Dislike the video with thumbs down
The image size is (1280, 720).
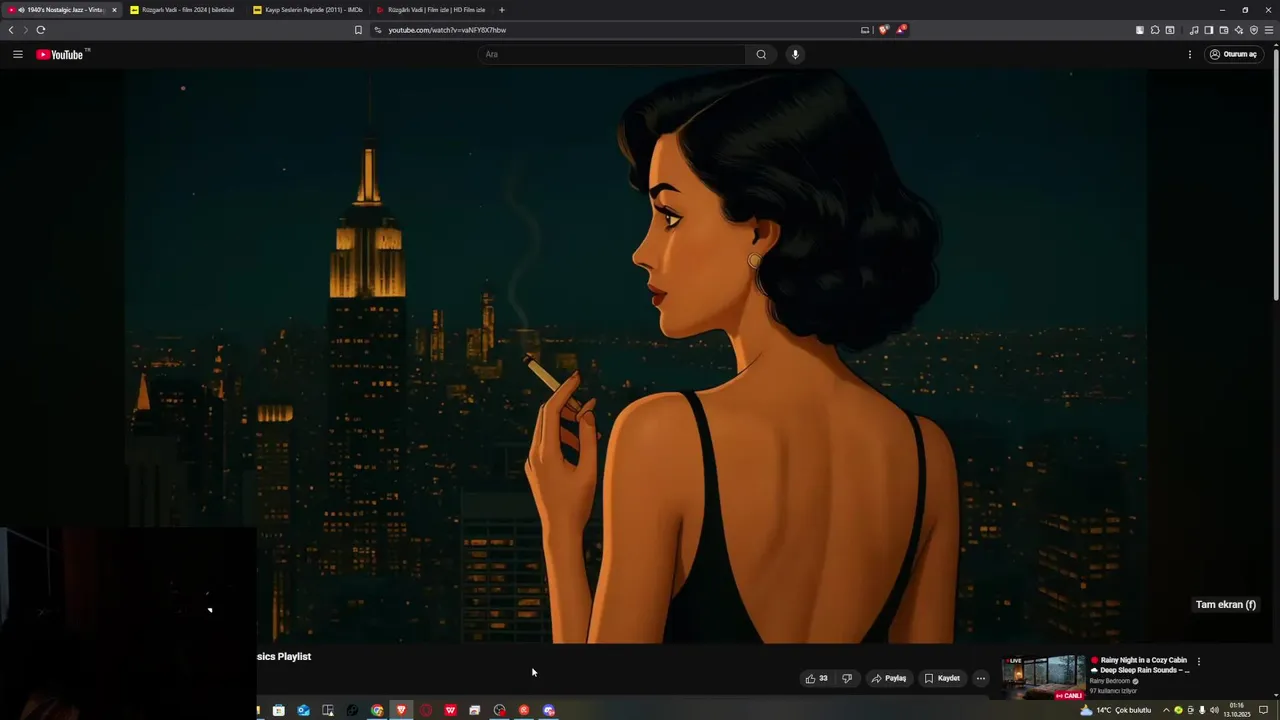(847, 678)
